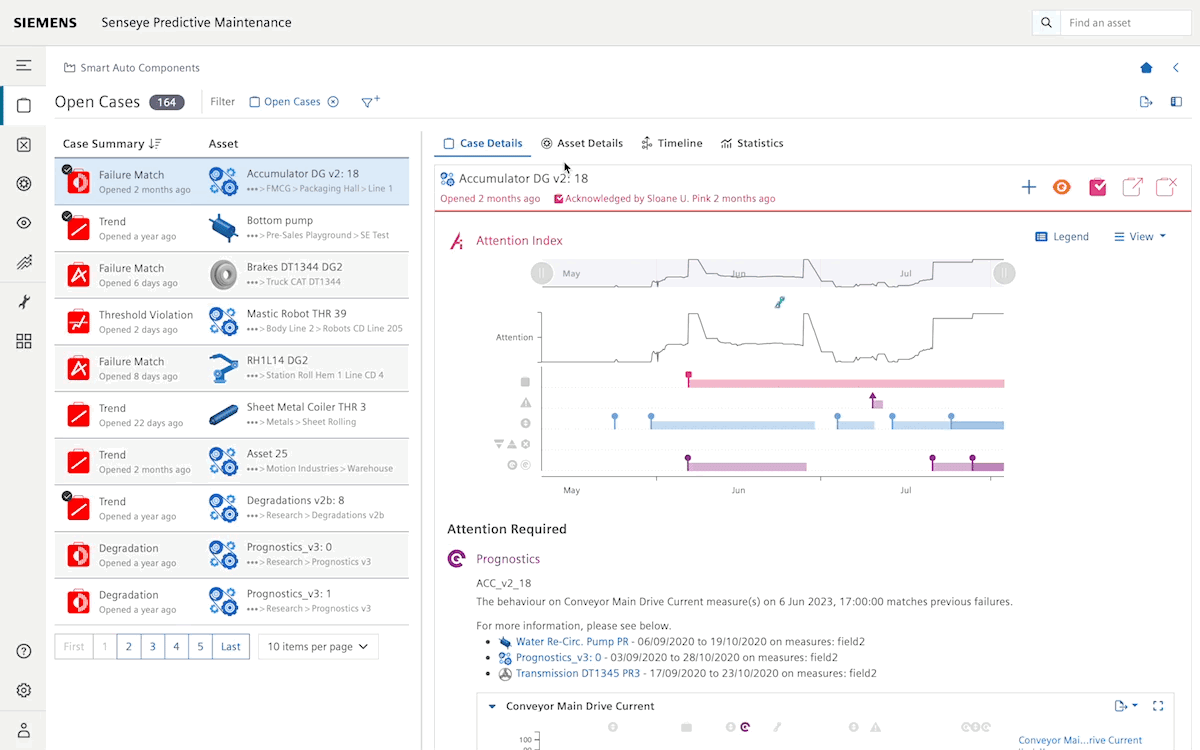Go to the Last page of cases
This screenshot has height=750, width=1200.
point(230,646)
